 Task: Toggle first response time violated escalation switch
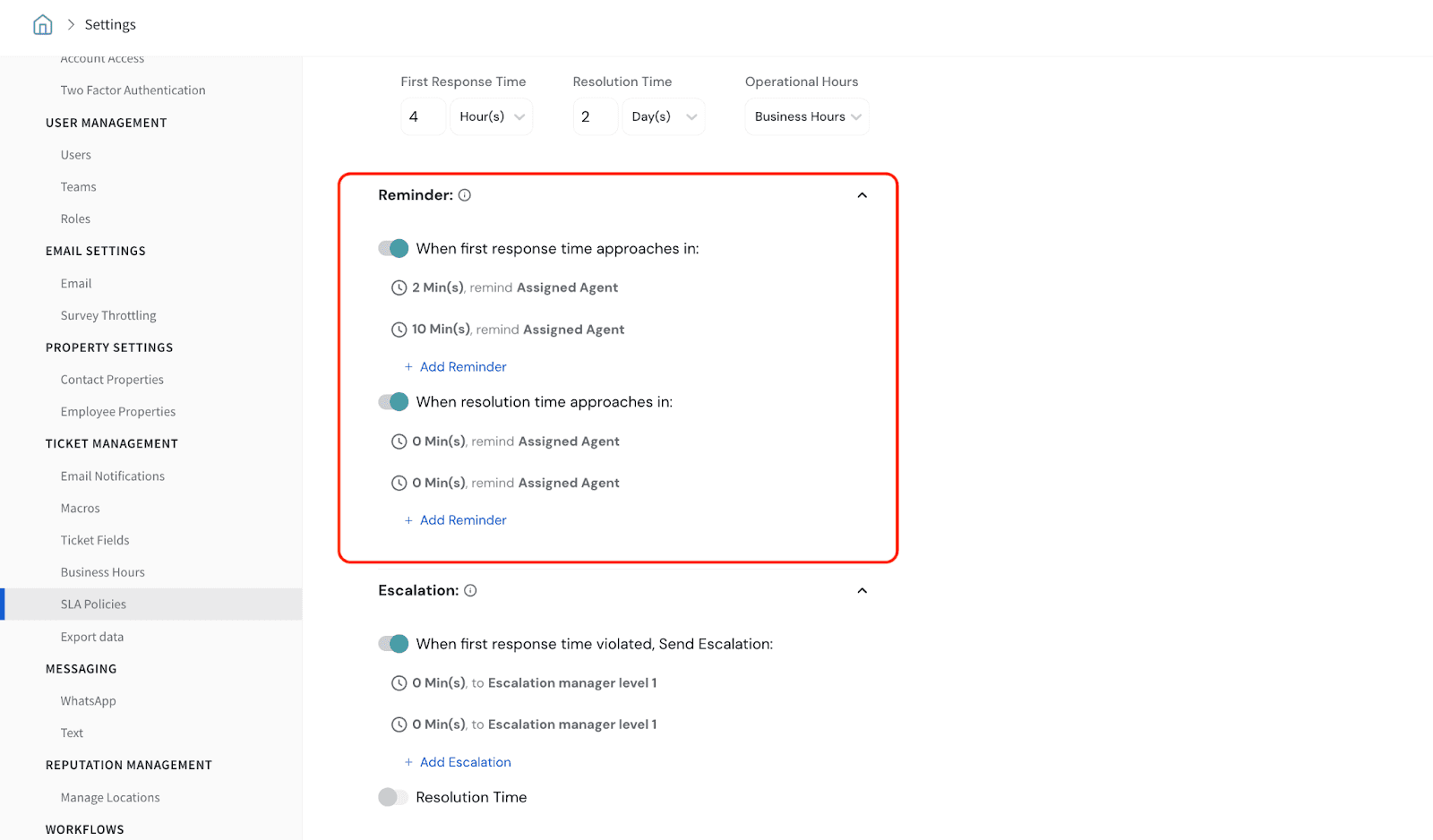(x=393, y=645)
